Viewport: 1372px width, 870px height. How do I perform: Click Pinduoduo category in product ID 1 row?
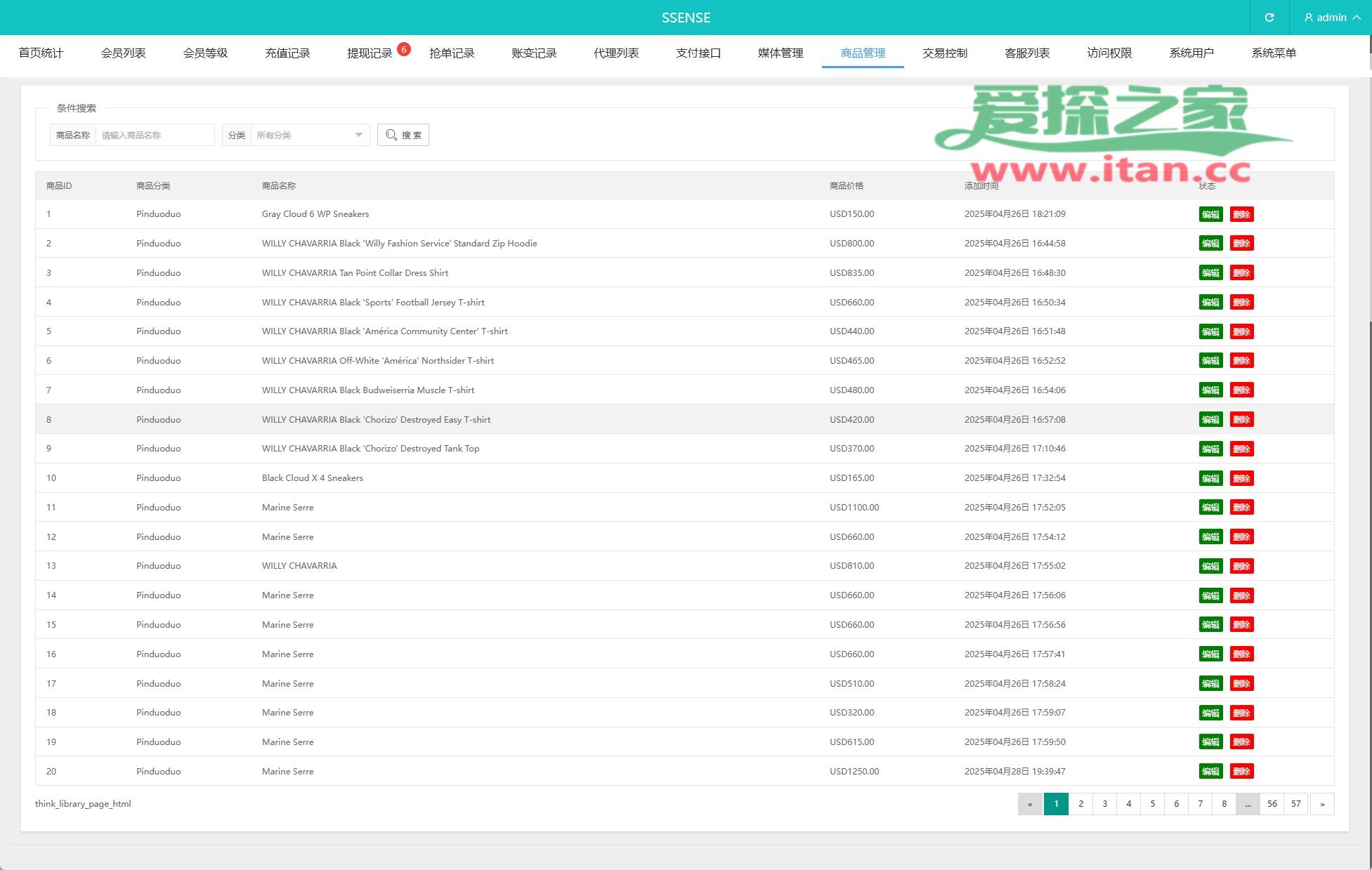(158, 214)
